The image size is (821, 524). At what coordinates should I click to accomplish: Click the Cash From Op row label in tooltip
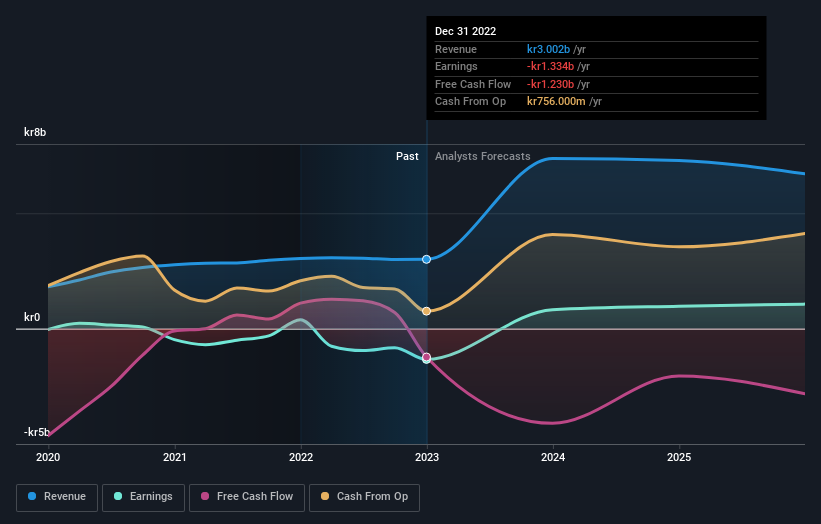[x=471, y=102]
